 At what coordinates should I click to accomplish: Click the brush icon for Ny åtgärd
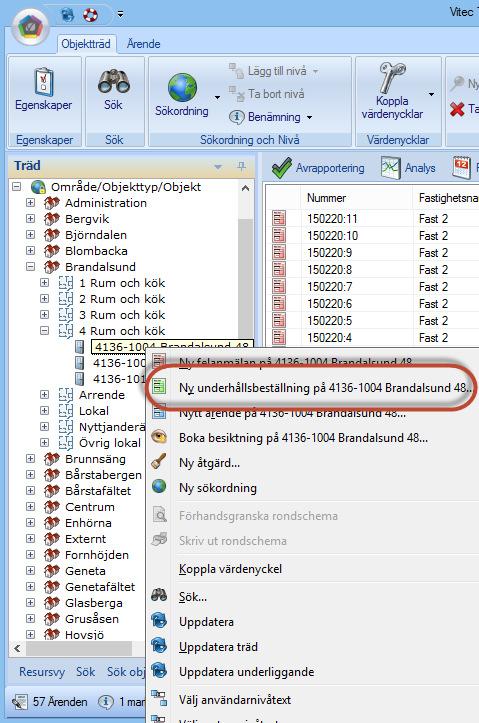tap(159, 462)
